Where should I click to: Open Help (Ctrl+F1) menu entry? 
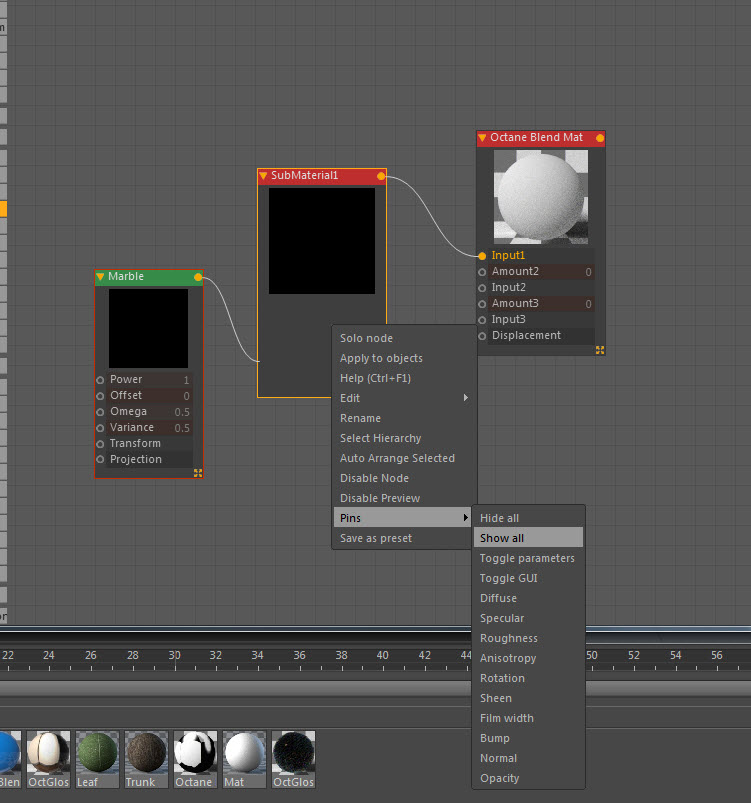[x=402, y=378]
